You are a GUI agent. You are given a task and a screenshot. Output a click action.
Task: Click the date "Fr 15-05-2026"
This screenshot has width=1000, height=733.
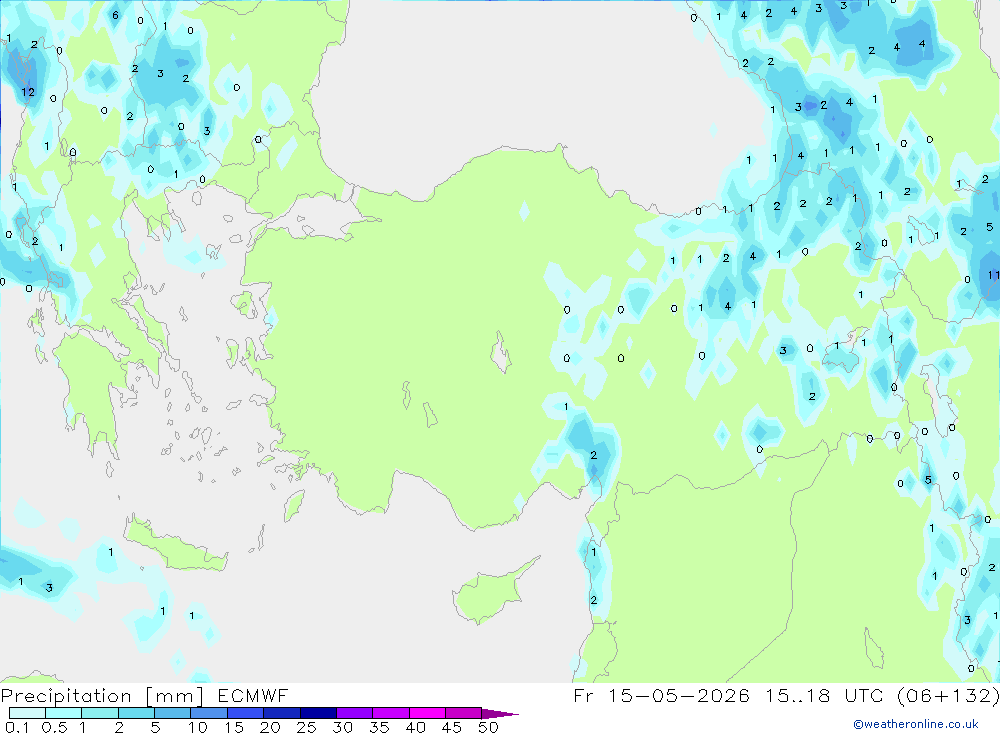pos(661,695)
